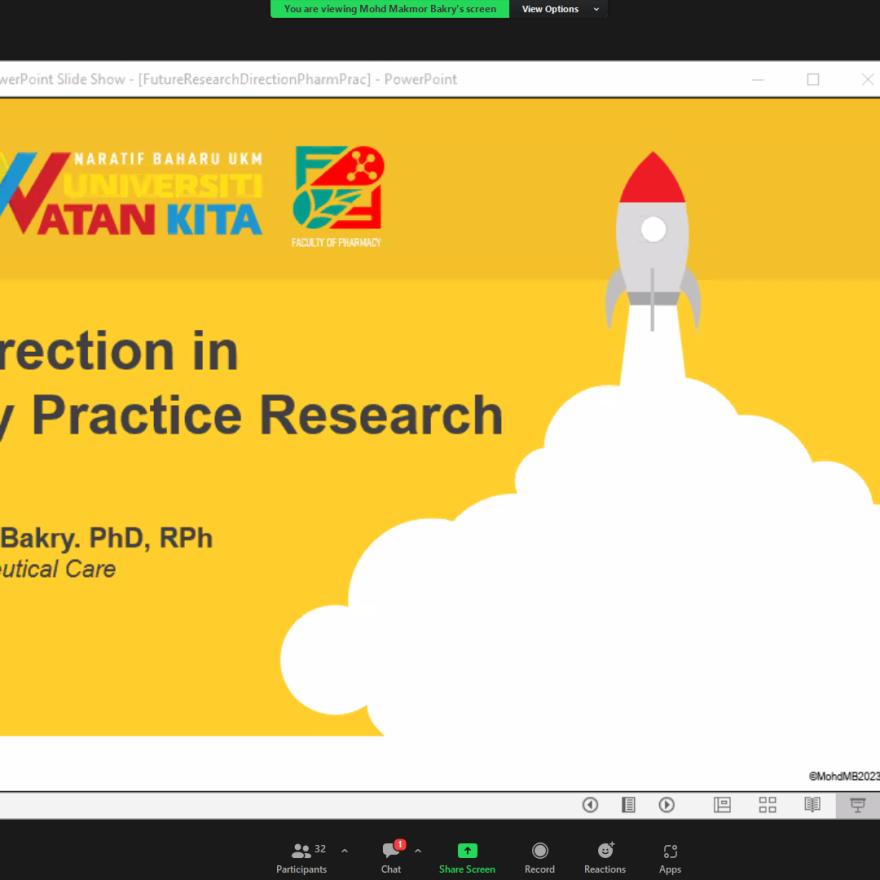Open the View Options dropdown
The image size is (880, 880).
coord(558,9)
